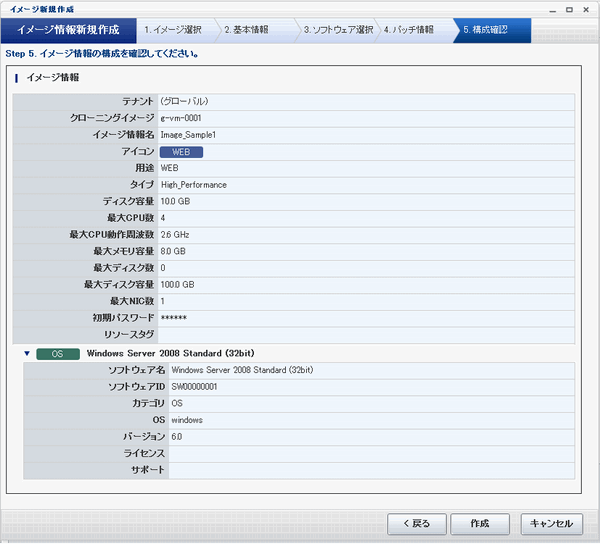Click the 最大CPU数 value 4
600x544 pixels.
tap(163, 218)
